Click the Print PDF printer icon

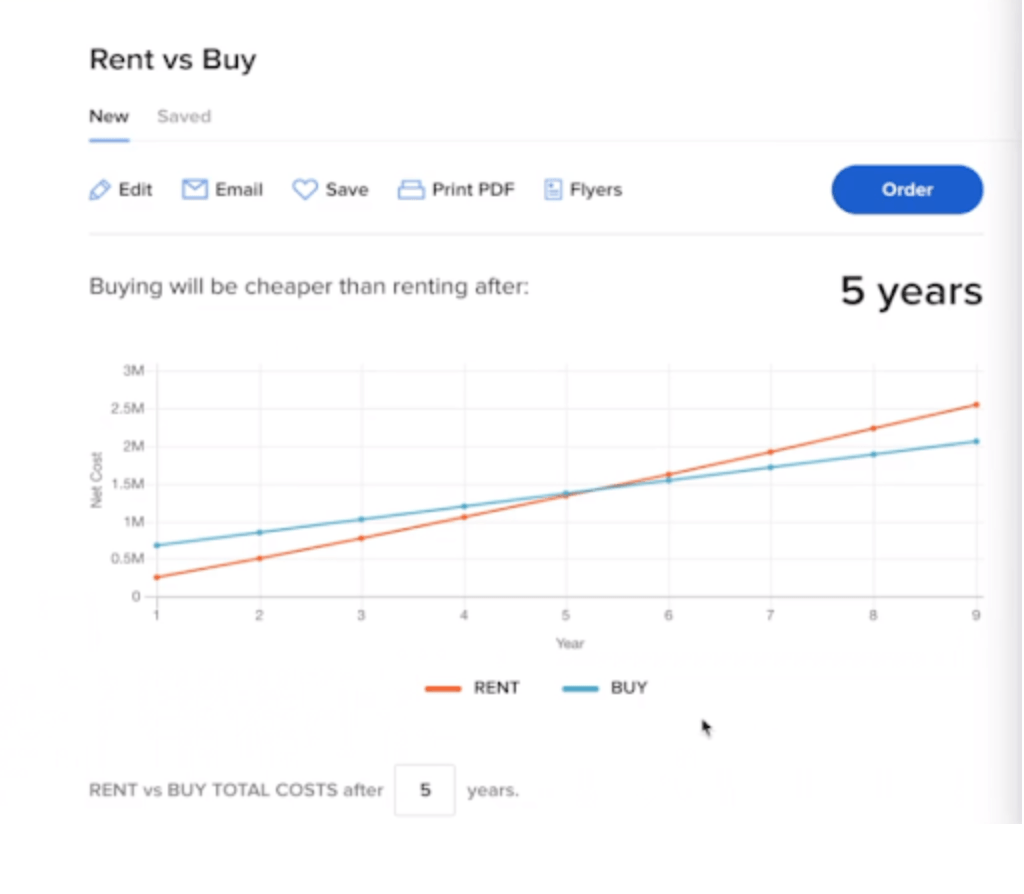point(411,190)
